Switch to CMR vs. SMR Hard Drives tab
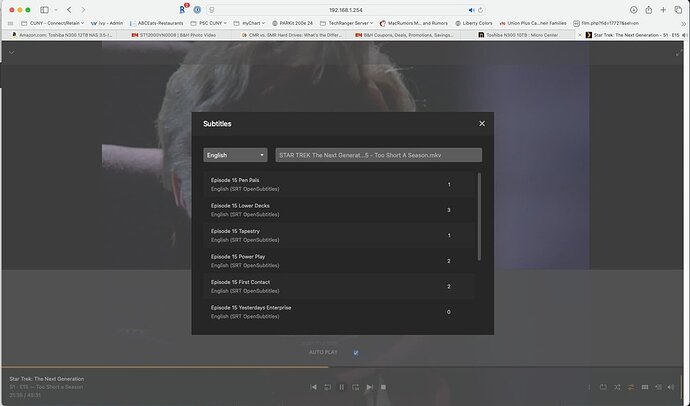690x406 pixels. click(x=291, y=35)
